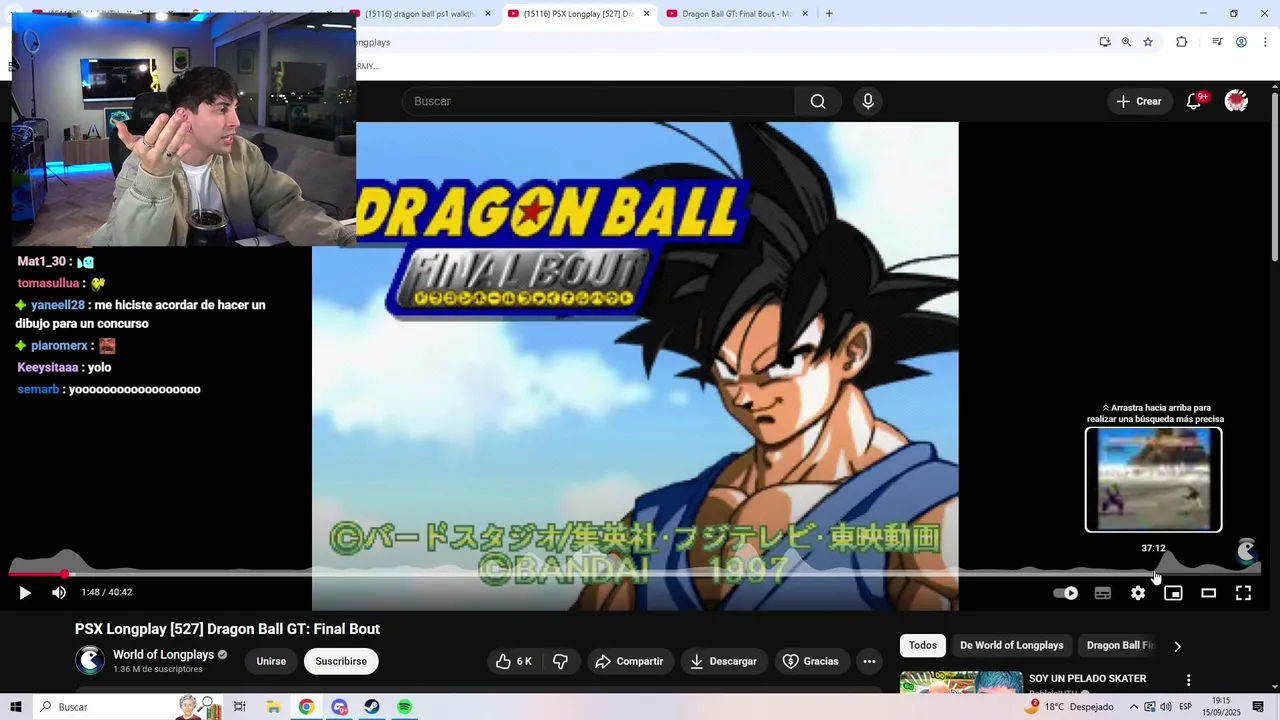The width and height of the screenshot is (1280, 720).
Task: Open ESP keyboard language selector
Action: pyautogui.click(x=1186, y=707)
